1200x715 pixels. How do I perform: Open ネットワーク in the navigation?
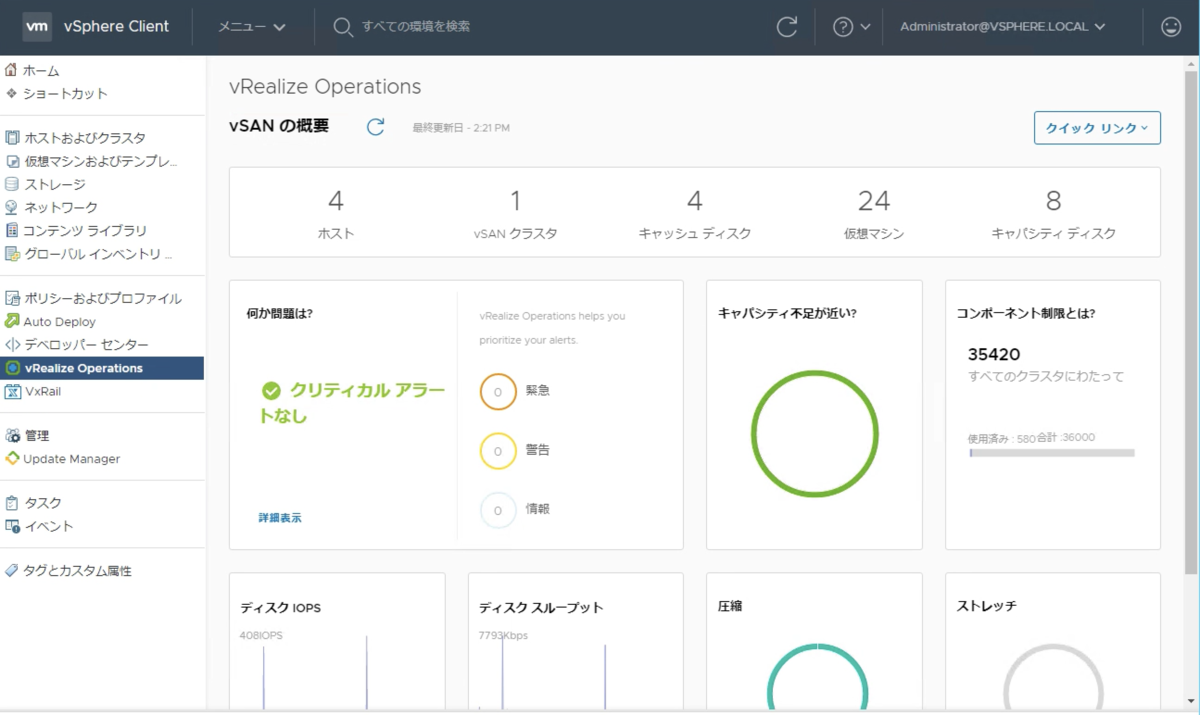[61, 207]
